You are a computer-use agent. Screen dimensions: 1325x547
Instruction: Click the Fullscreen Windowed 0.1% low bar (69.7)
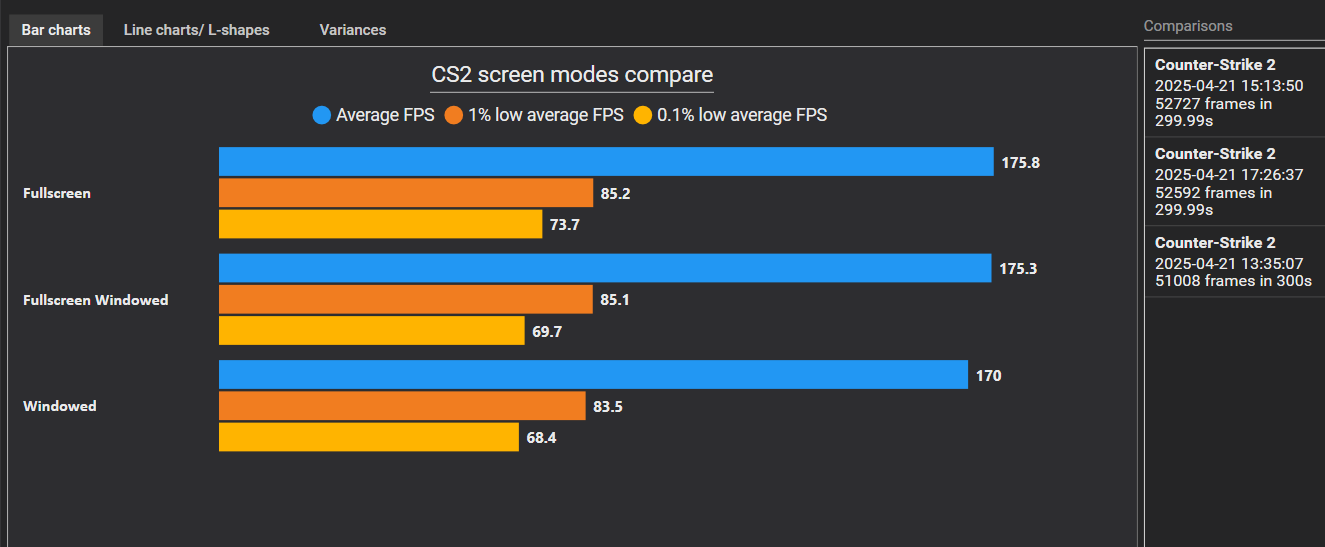371,330
